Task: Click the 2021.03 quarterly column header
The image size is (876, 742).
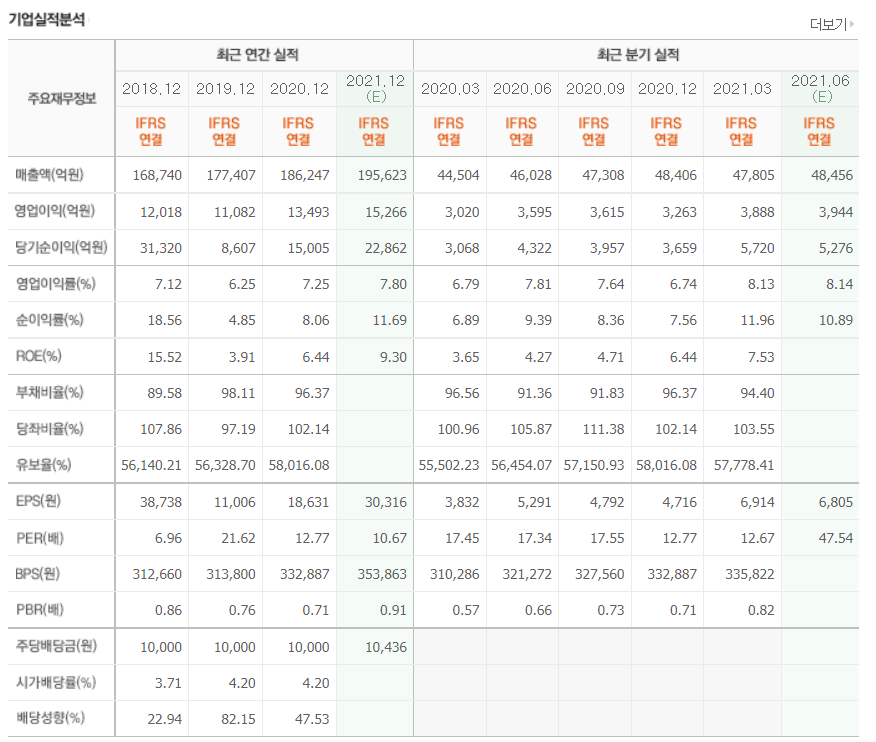Action: coord(742,89)
